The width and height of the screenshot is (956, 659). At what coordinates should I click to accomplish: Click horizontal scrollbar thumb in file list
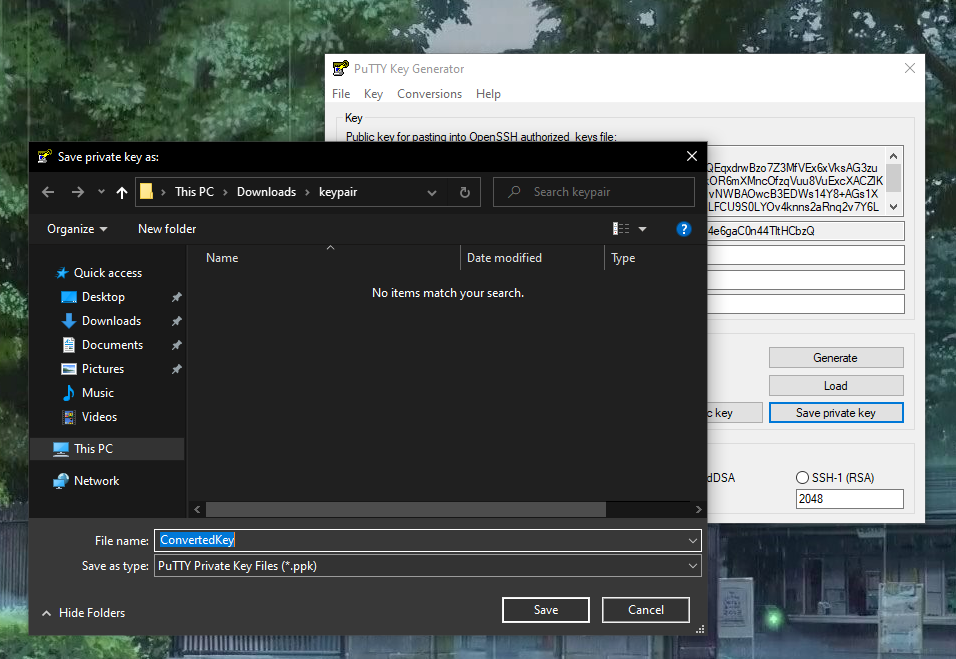click(x=406, y=510)
